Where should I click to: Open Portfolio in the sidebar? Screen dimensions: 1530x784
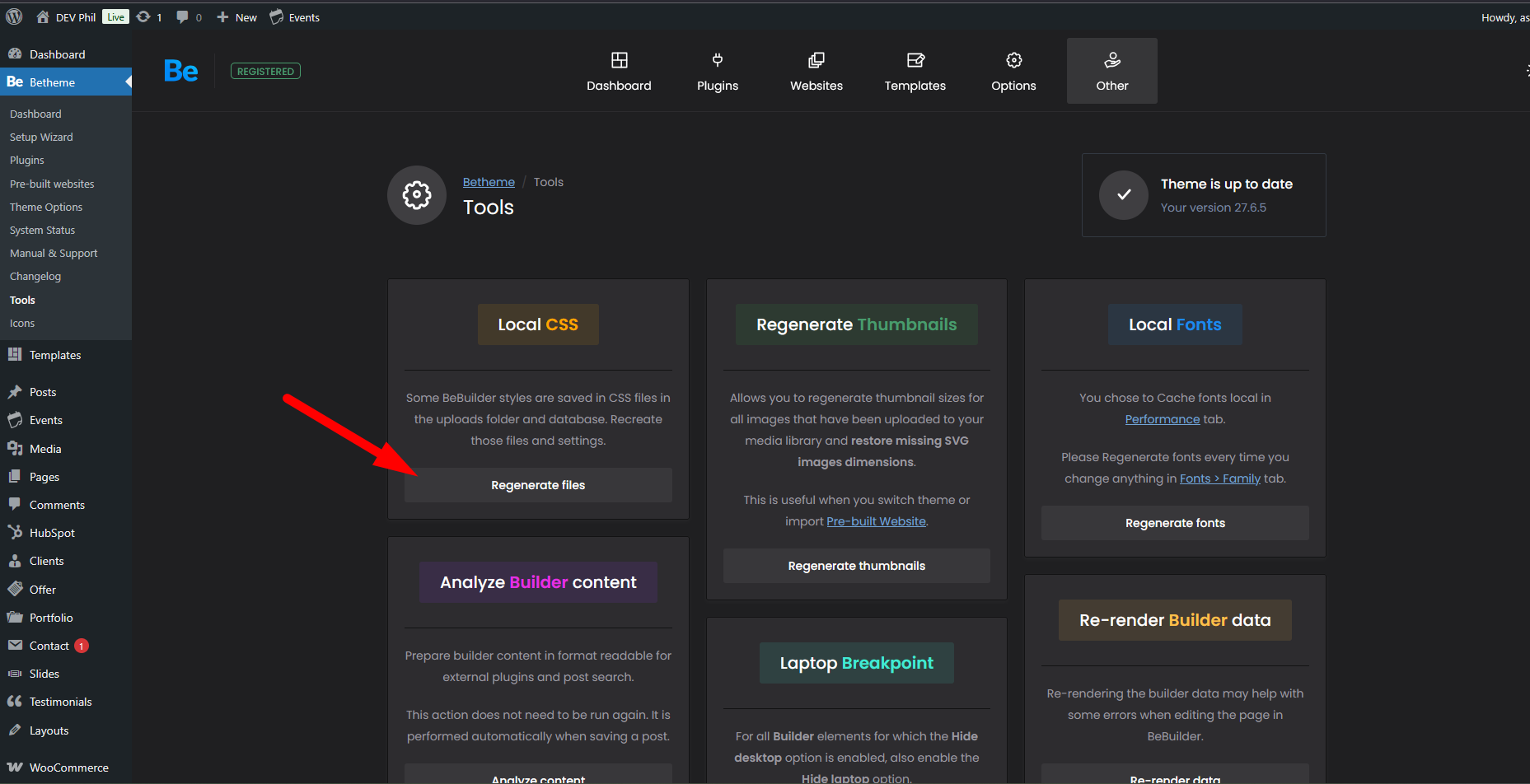(66, 618)
